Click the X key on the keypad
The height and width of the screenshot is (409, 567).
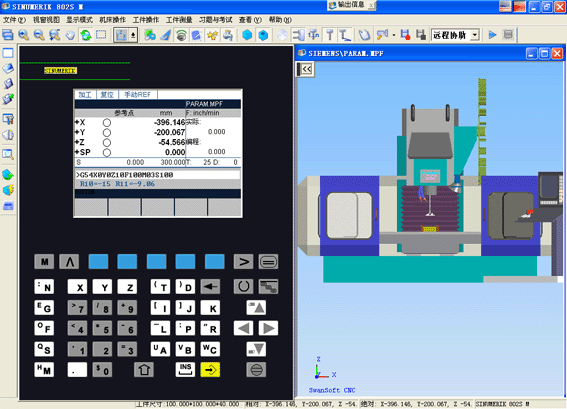point(77,286)
